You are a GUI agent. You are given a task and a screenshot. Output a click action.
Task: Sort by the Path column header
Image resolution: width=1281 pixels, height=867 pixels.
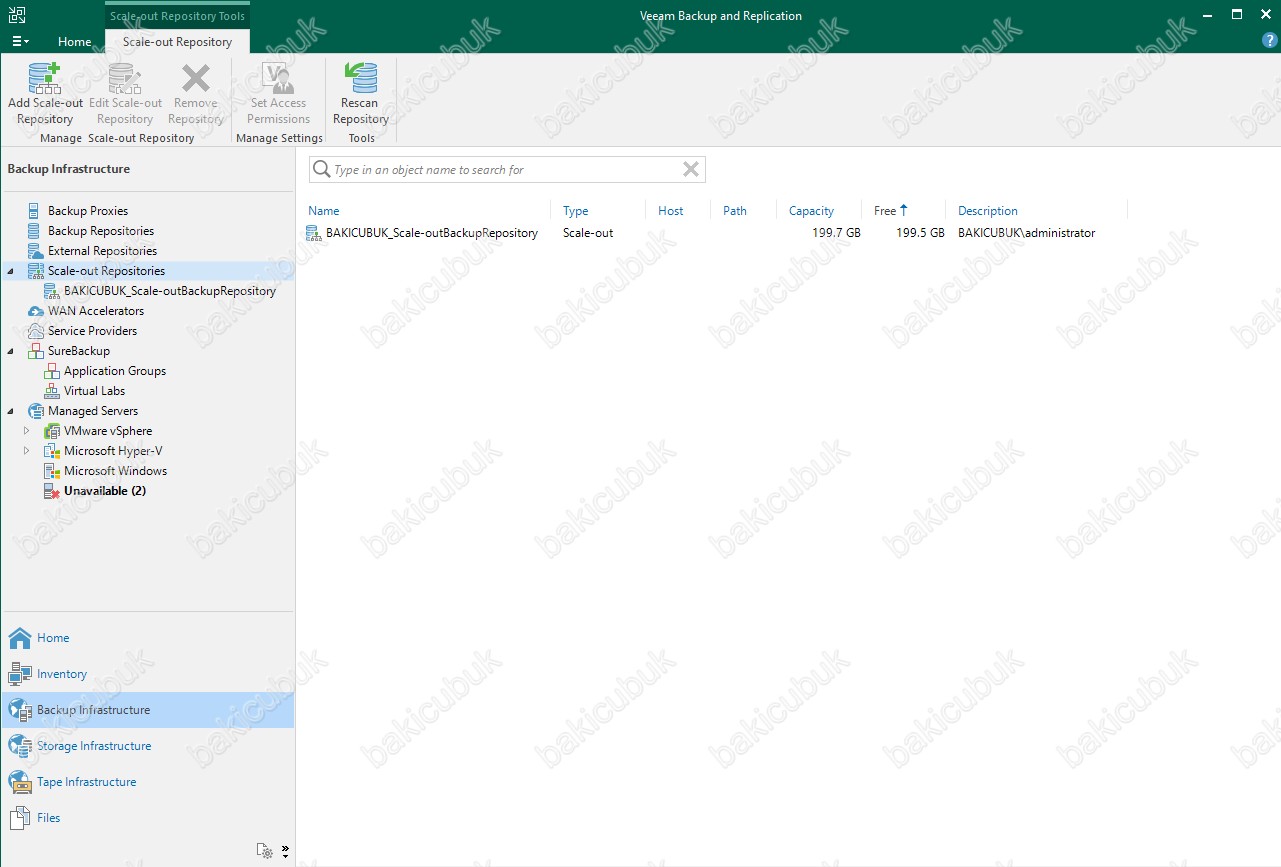(734, 211)
